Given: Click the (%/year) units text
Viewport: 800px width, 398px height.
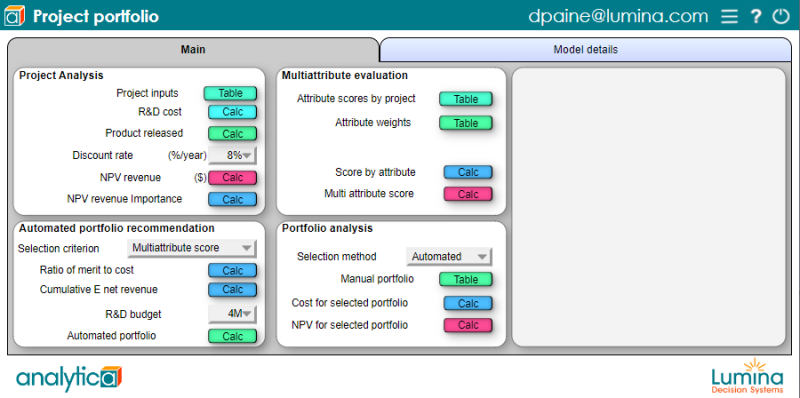Looking at the screenshot, I should [x=187, y=155].
